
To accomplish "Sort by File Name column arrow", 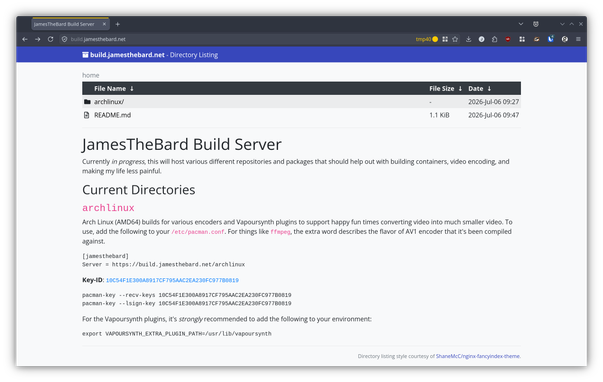I will [132, 89].
